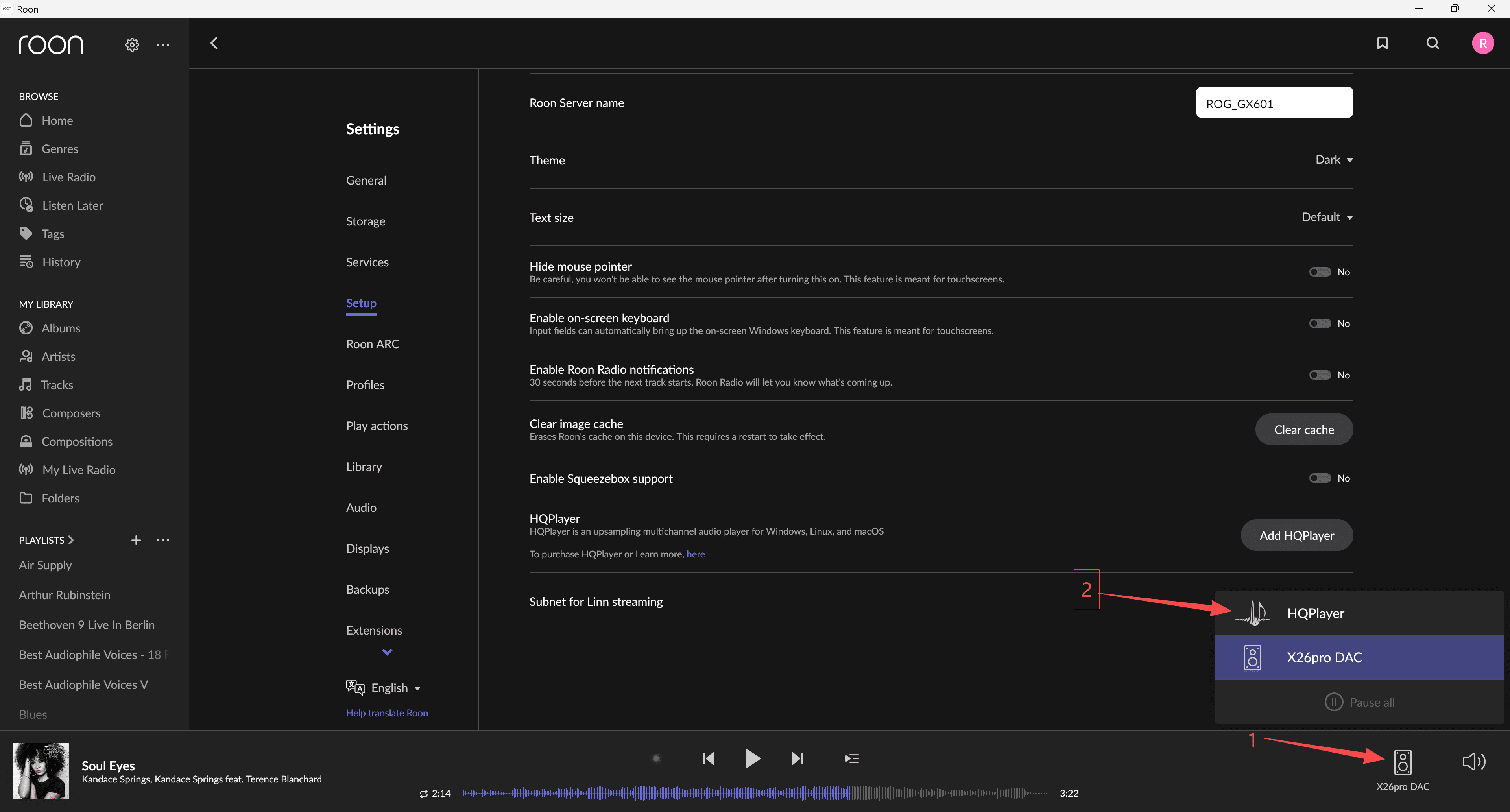Seek in the track waveform progress bar
Viewport: 1510px width, 812px height.
pos(755,793)
